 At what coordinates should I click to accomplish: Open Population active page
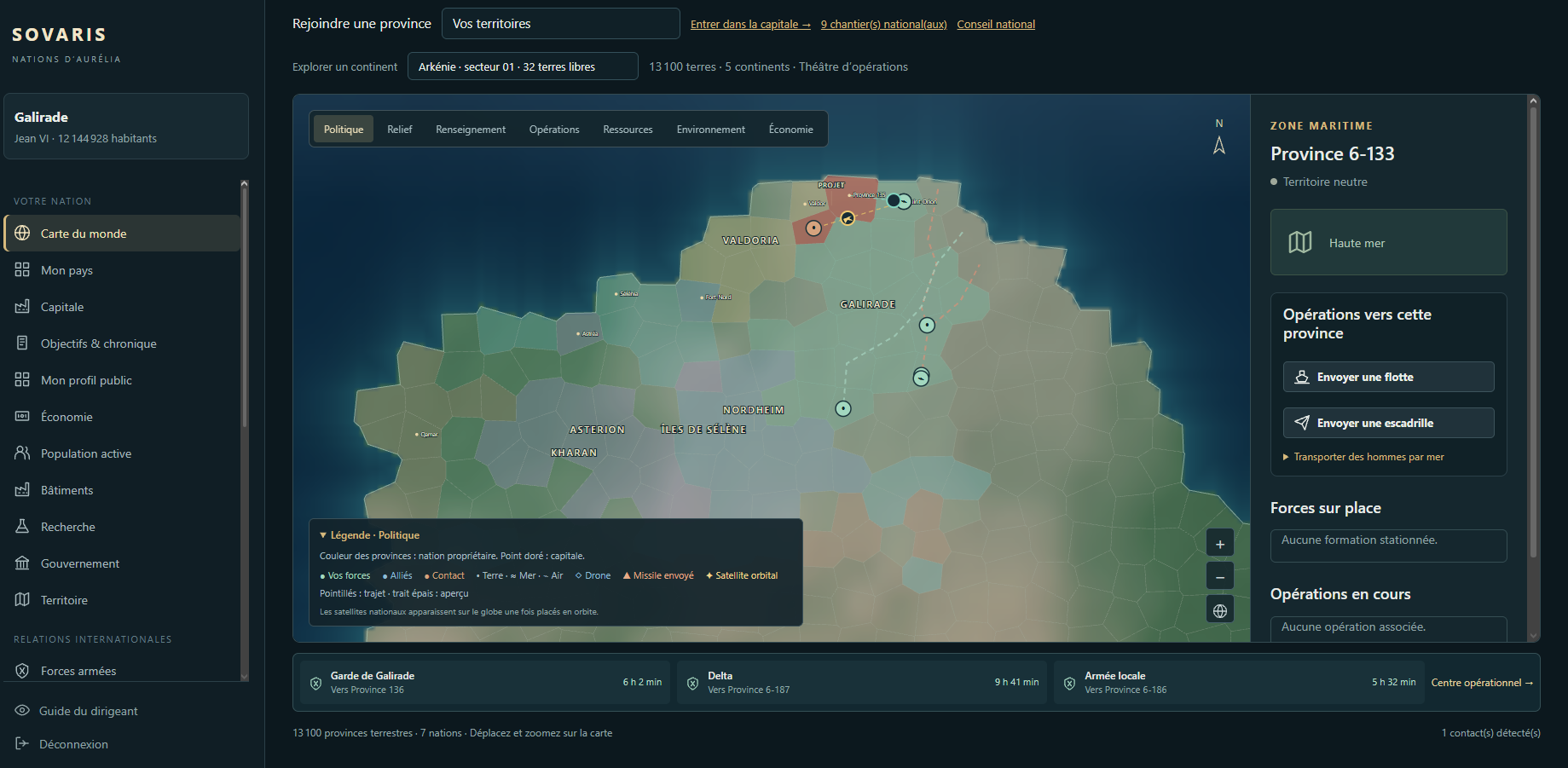coord(122,453)
